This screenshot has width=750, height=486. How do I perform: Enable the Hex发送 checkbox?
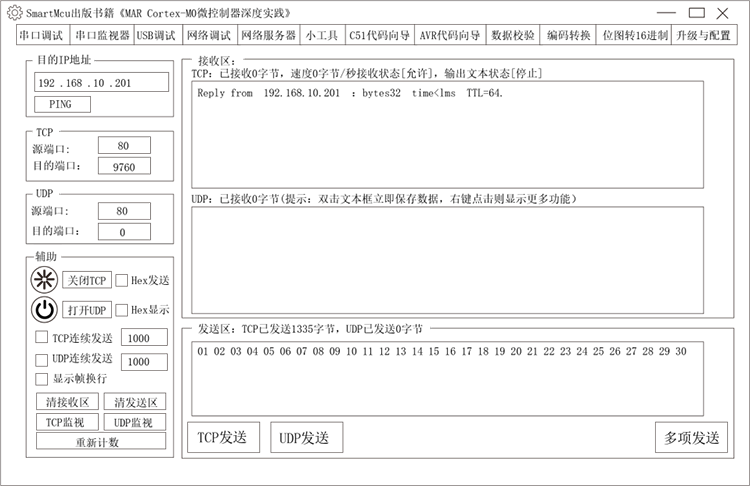point(122,281)
